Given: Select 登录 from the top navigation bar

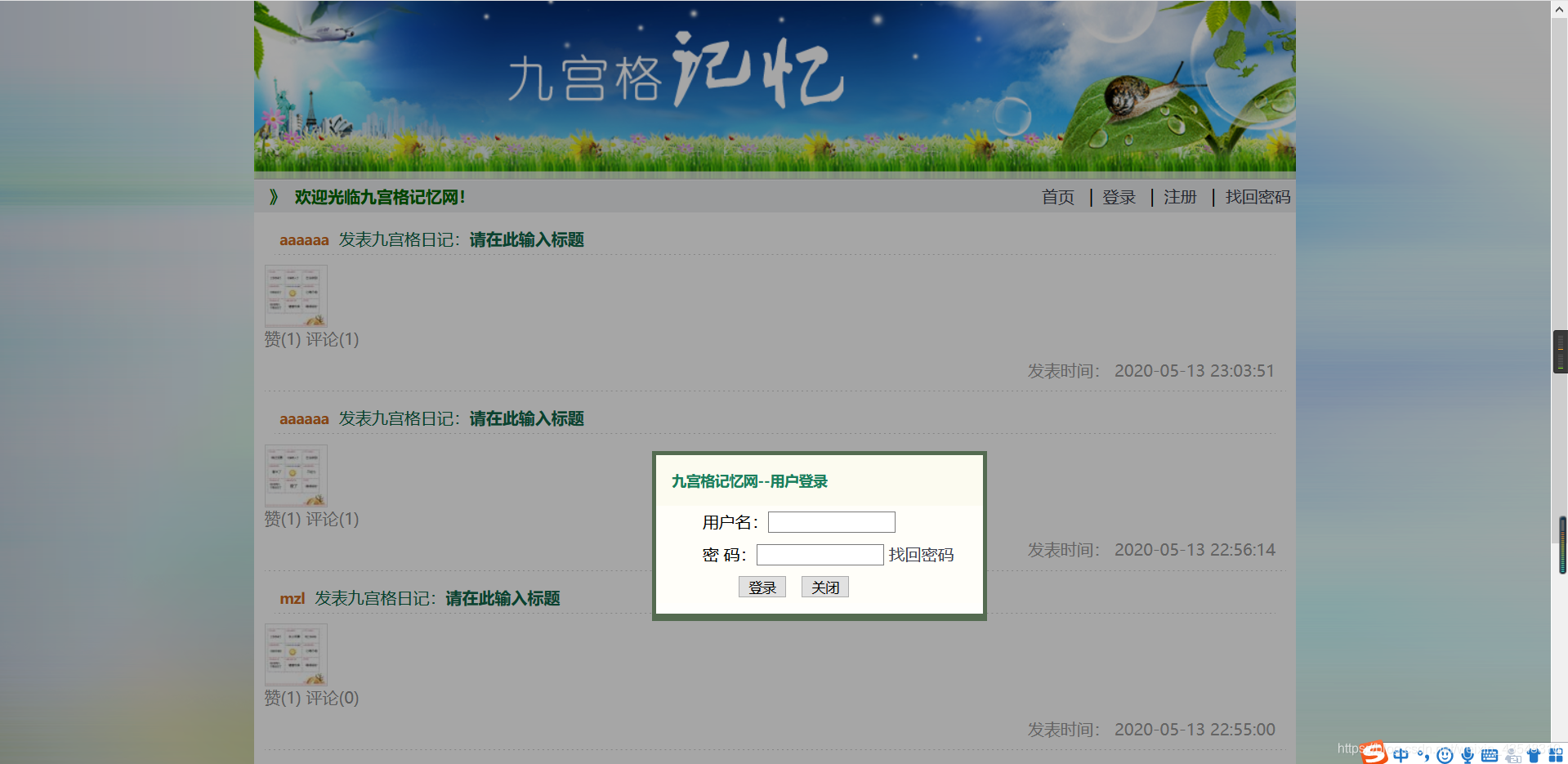Looking at the screenshot, I should tap(1119, 197).
